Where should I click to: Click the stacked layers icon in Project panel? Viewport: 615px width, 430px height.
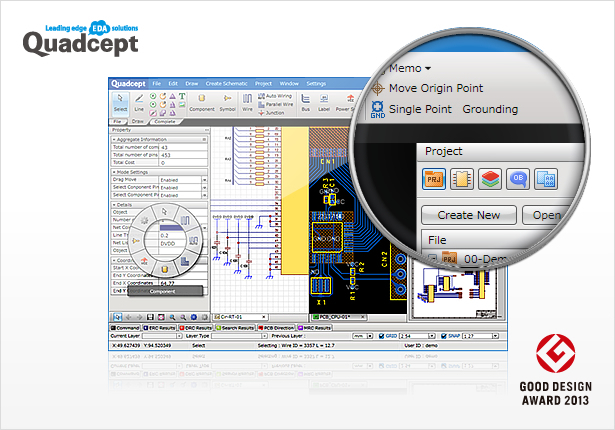tap(490, 179)
